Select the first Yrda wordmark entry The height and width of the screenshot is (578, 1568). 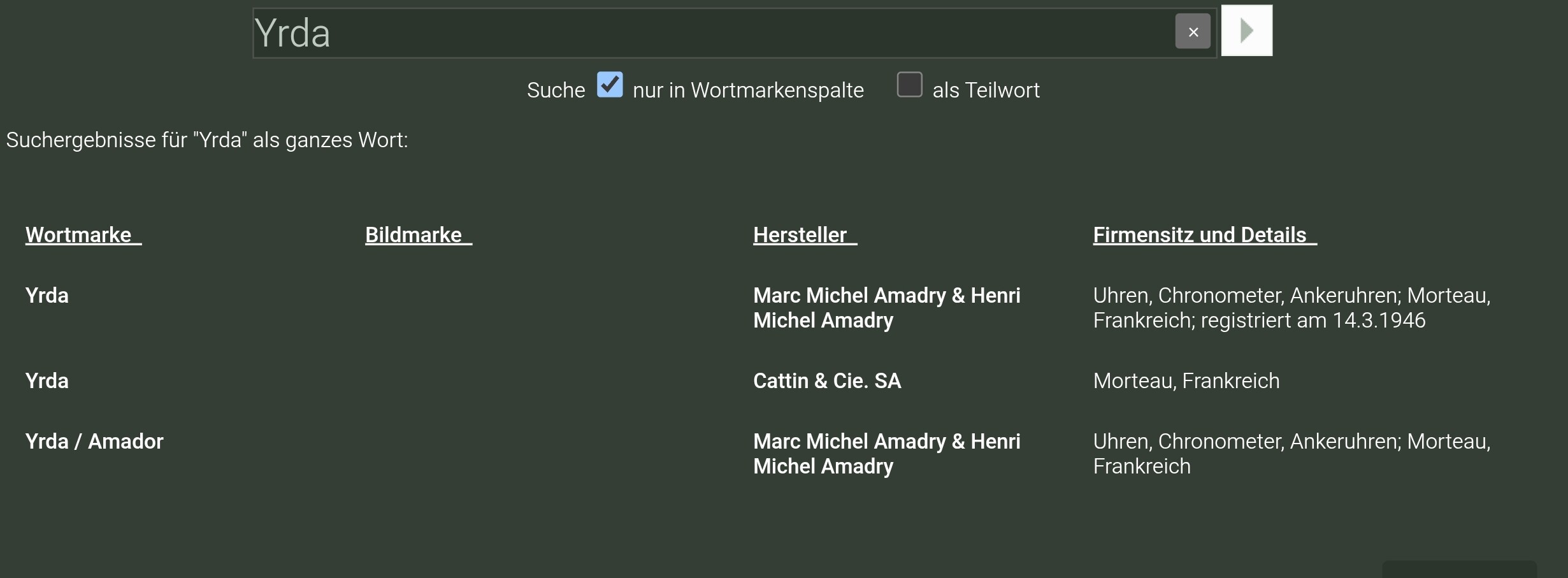(x=47, y=296)
